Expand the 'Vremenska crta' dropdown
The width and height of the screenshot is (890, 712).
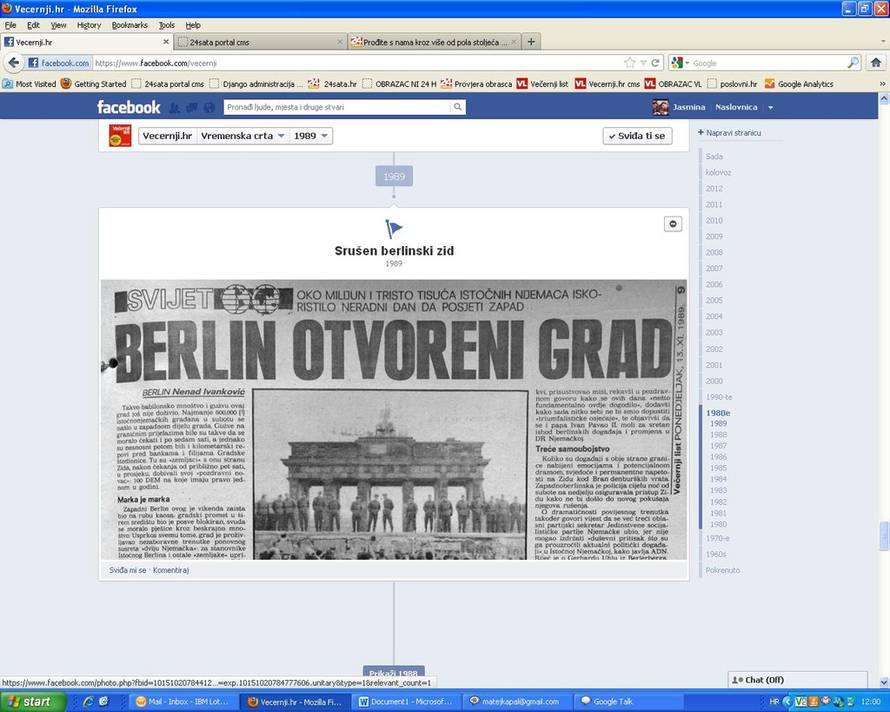coord(243,136)
